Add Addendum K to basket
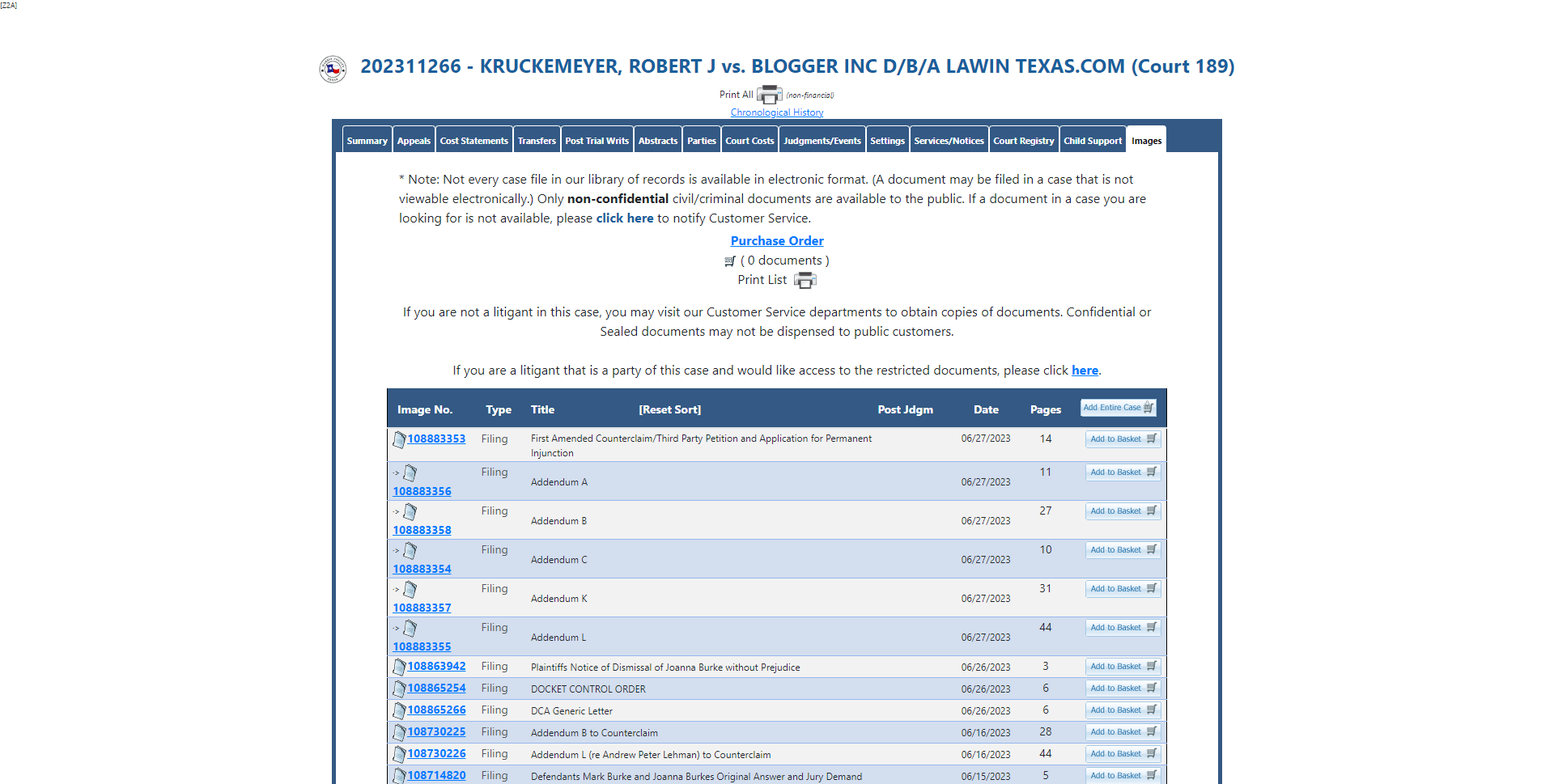Image resolution: width=1554 pixels, height=784 pixels. 1123,589
